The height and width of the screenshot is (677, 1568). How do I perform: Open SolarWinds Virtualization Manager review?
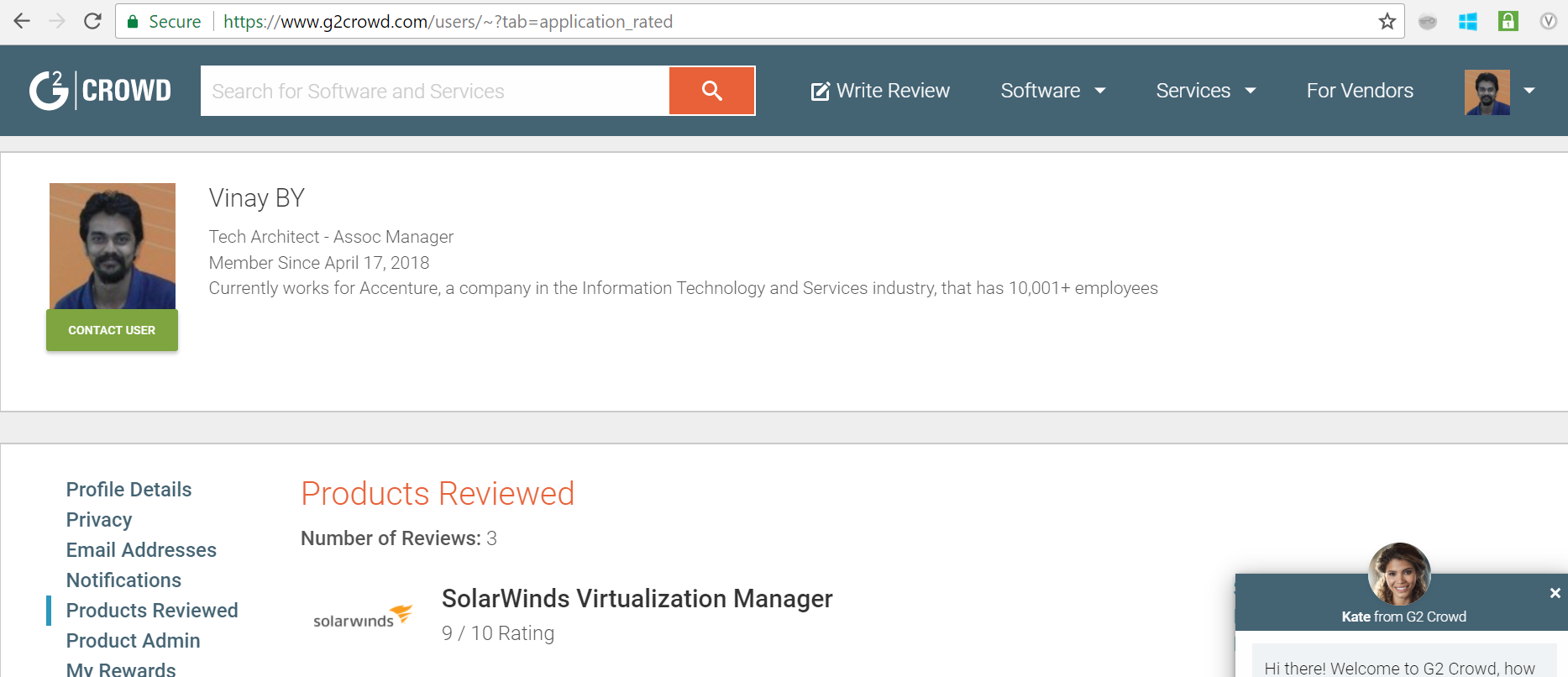click(x=637, y=599)
